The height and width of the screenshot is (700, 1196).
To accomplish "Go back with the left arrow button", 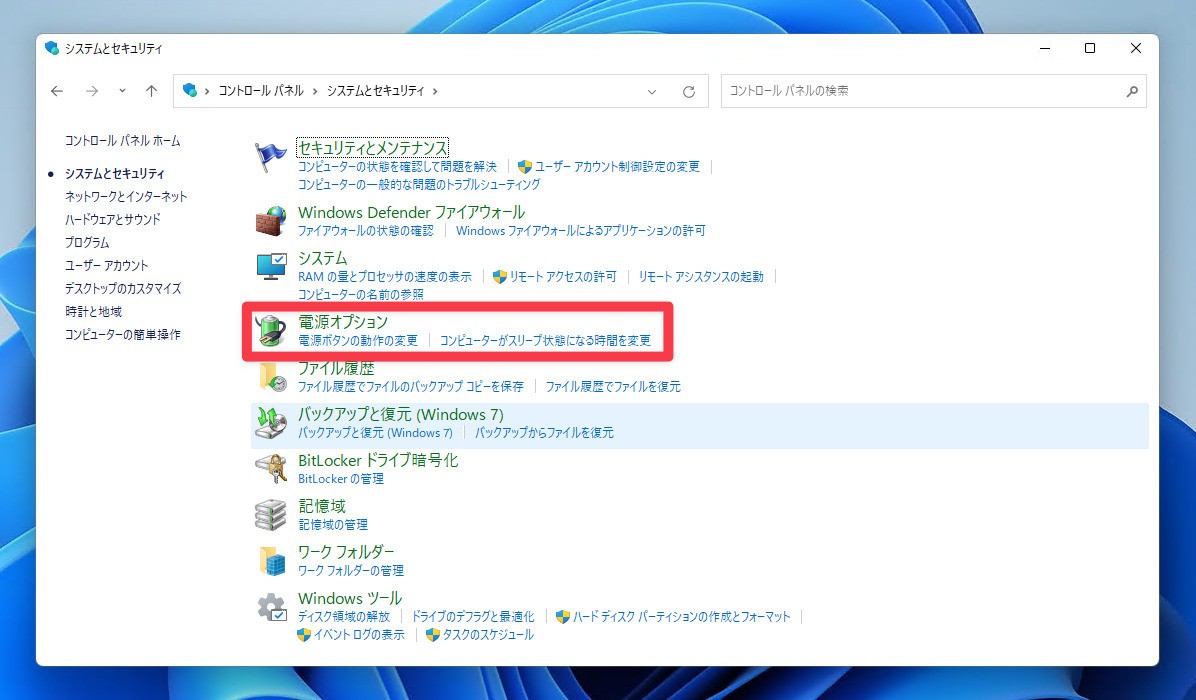I will pos(57,92).
